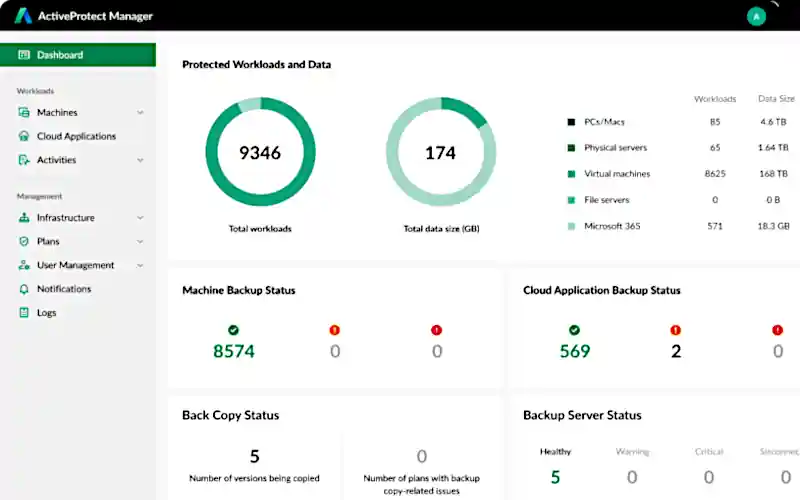
Task: Click Number of plans with backup copy-related issues
Action: point(421,484)
